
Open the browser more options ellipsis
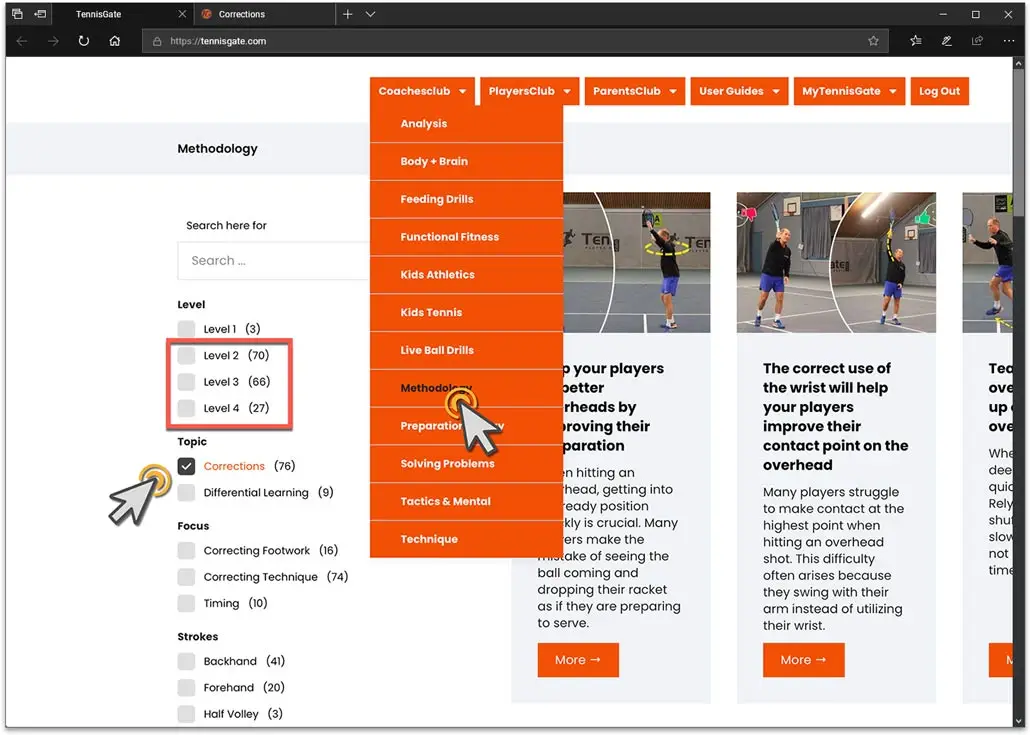pos(1008,41)
